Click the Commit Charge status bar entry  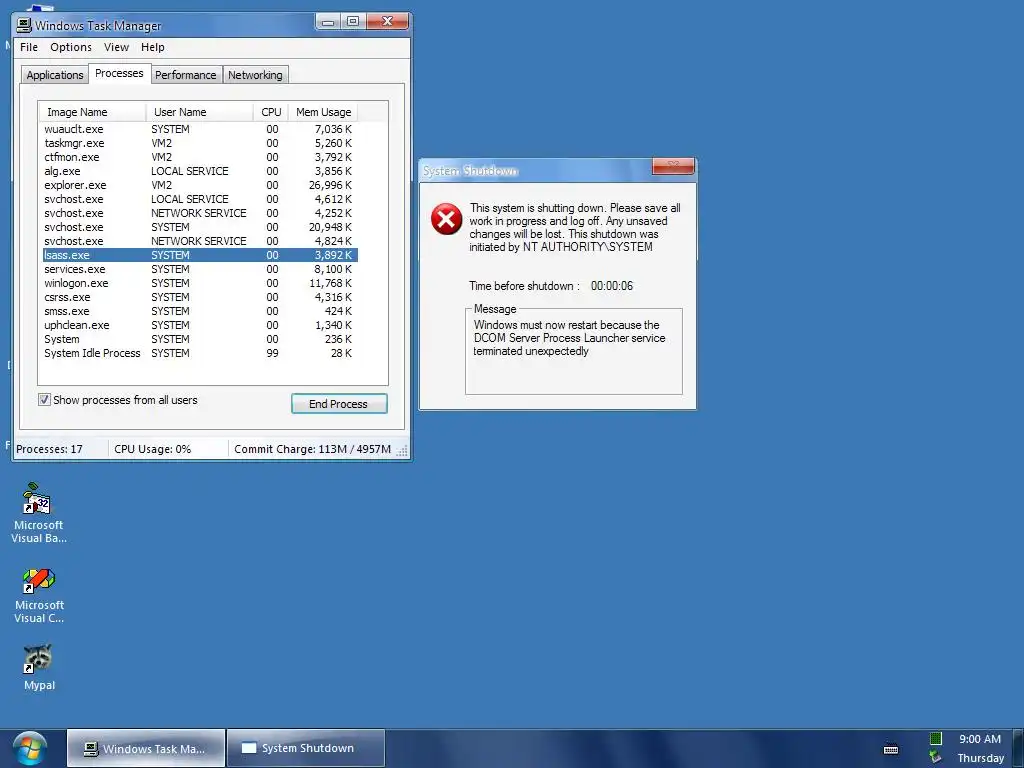click(x=312, y=449)
